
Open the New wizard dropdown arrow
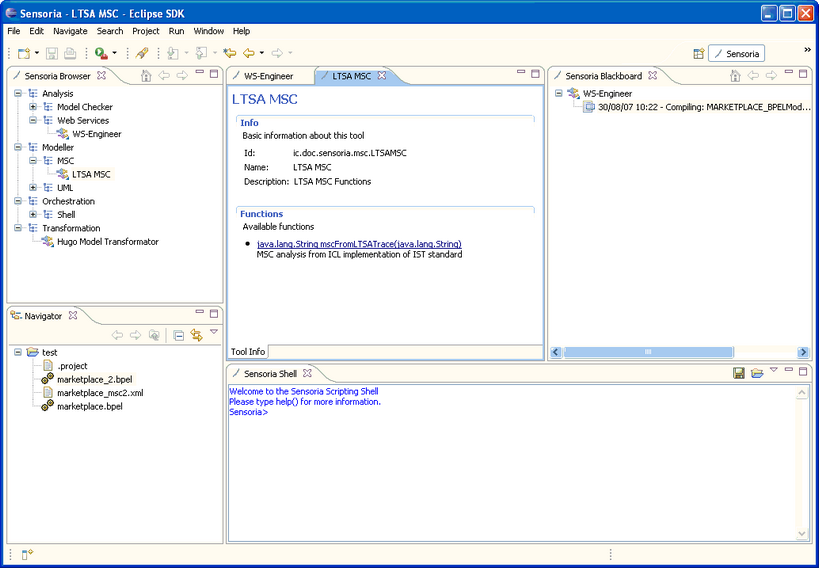pos(37,53)
